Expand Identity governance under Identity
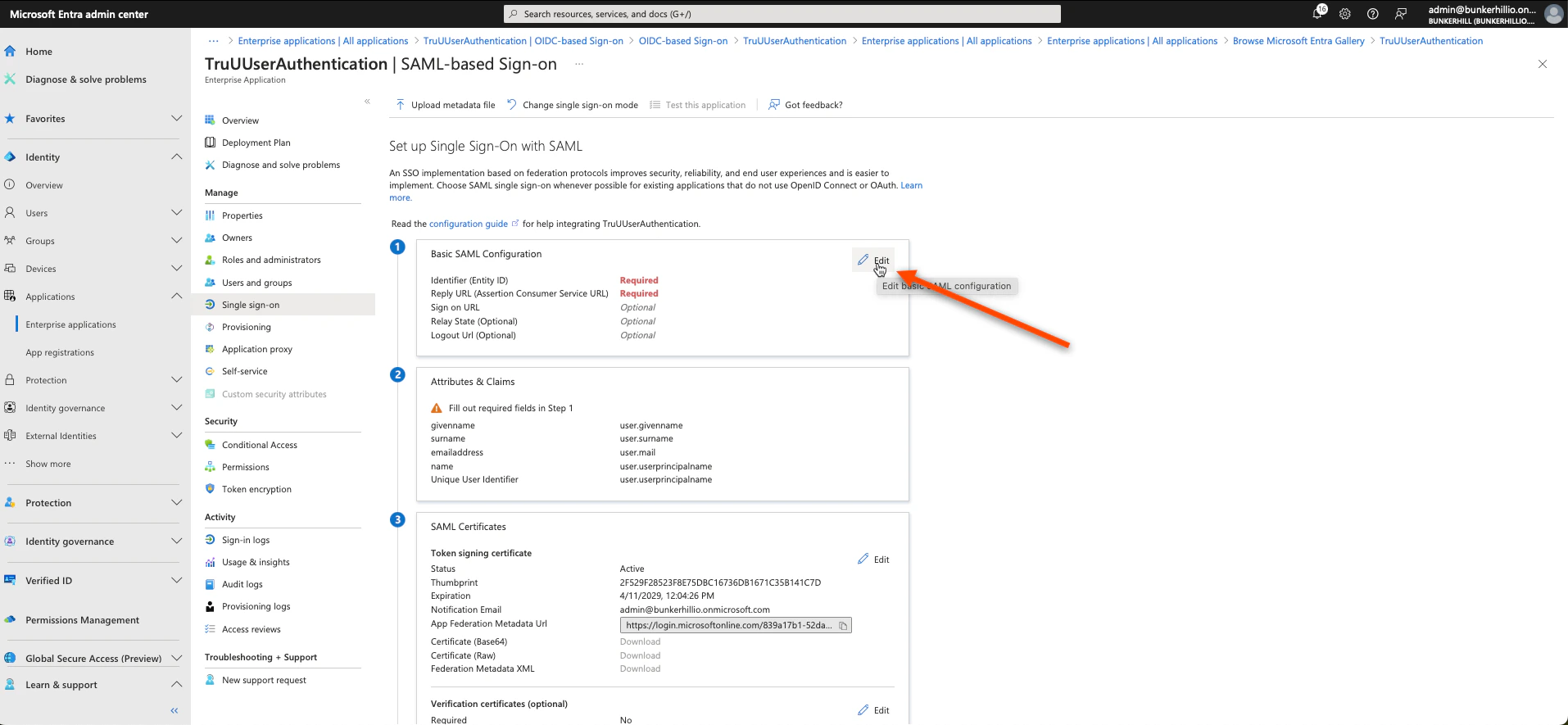This screenshot has width=1568, height=725. click(176, 408)
